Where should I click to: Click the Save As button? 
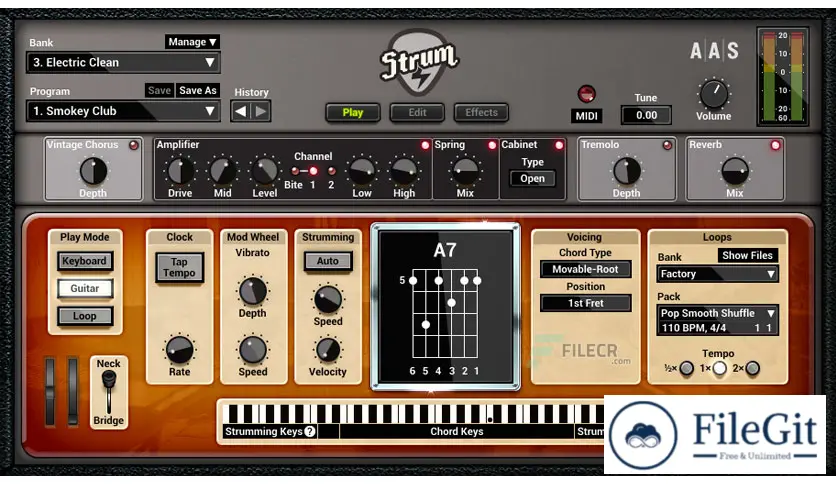(197, 90)
